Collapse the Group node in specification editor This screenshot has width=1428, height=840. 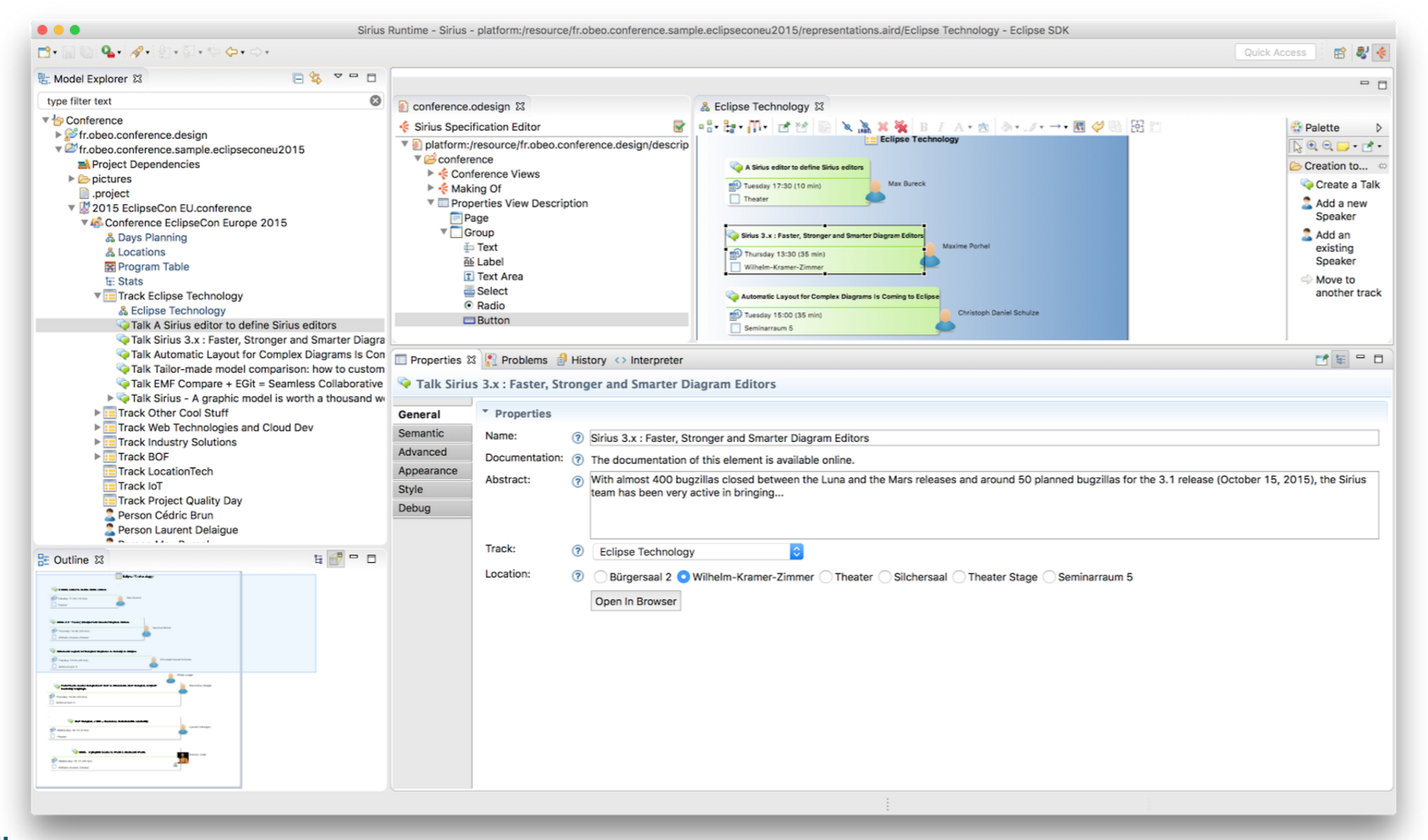click(443, 232)
